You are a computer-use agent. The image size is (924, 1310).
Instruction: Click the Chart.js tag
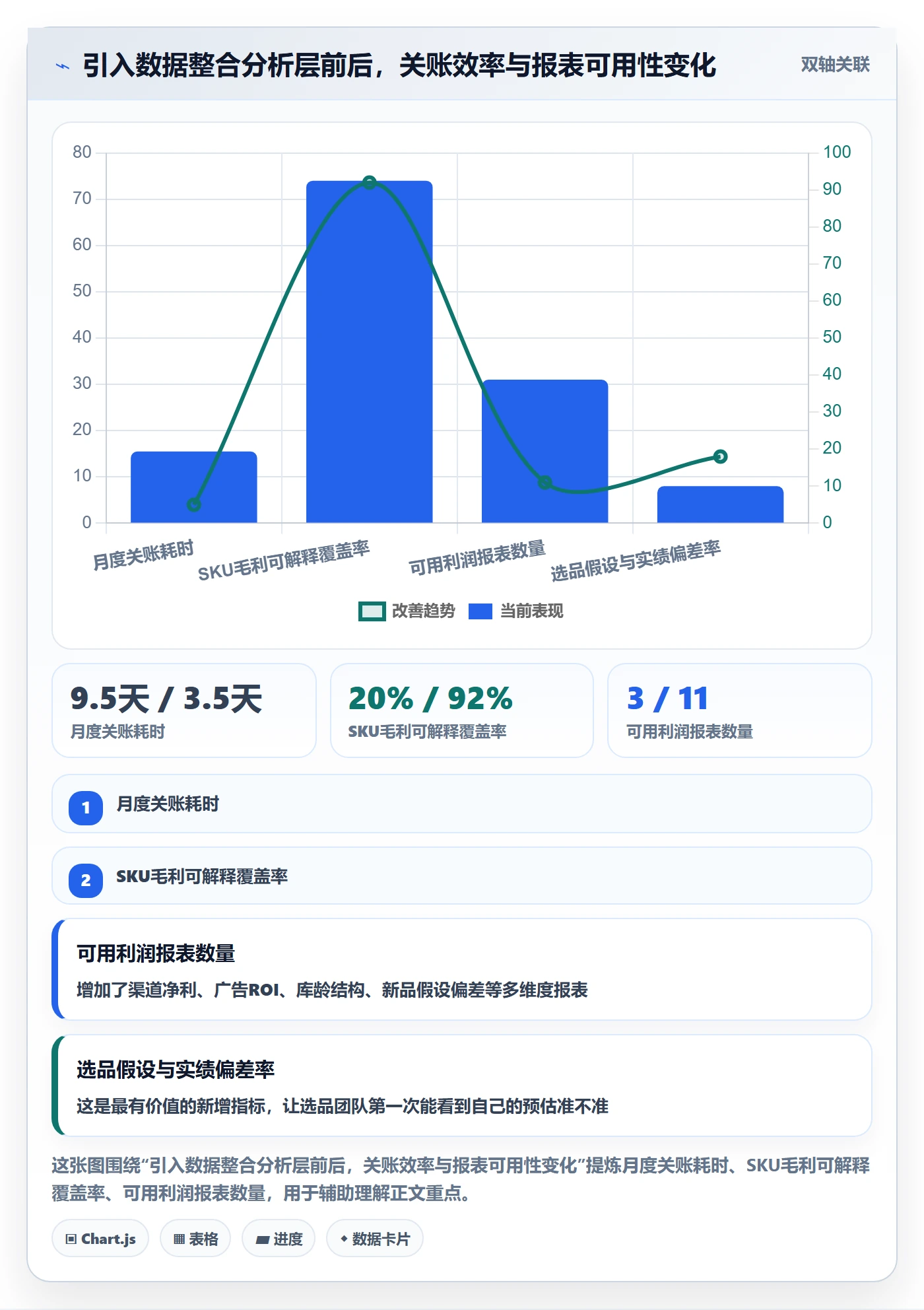click(x=100, y=1239)
